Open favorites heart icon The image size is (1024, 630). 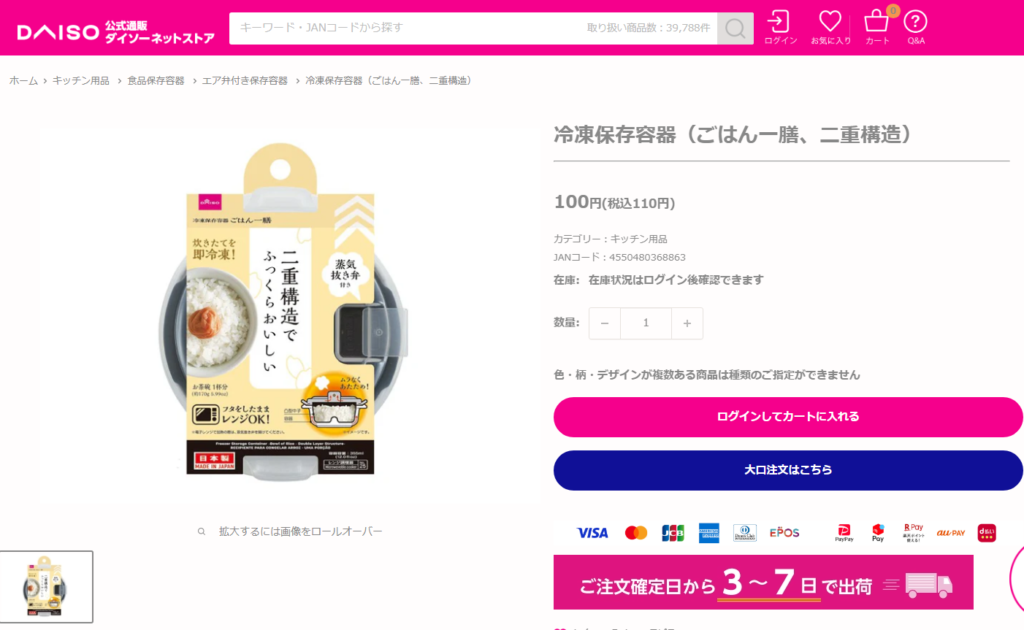click(830, 27)
